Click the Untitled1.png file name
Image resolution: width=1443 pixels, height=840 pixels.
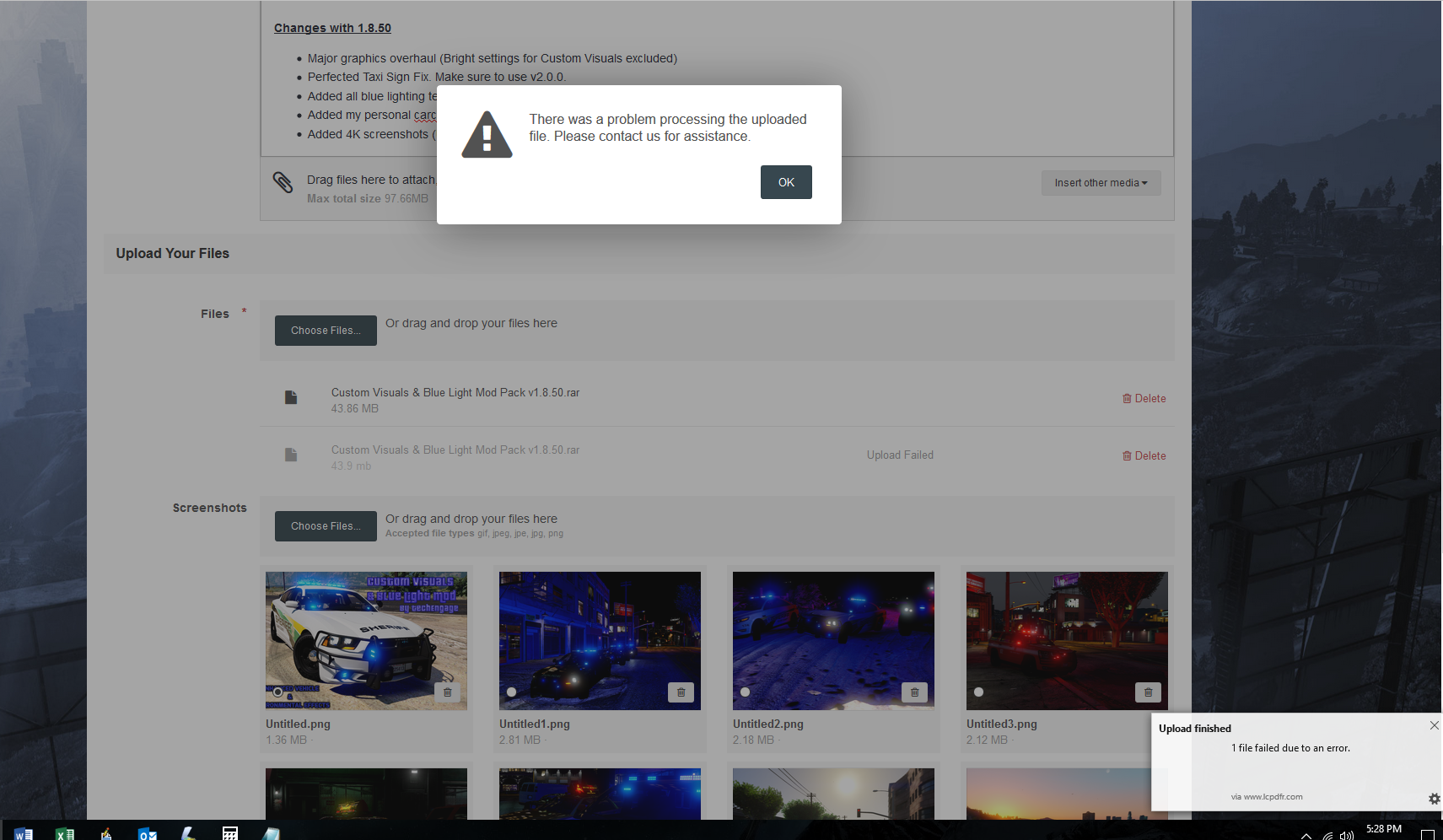[x=535, y=724]
